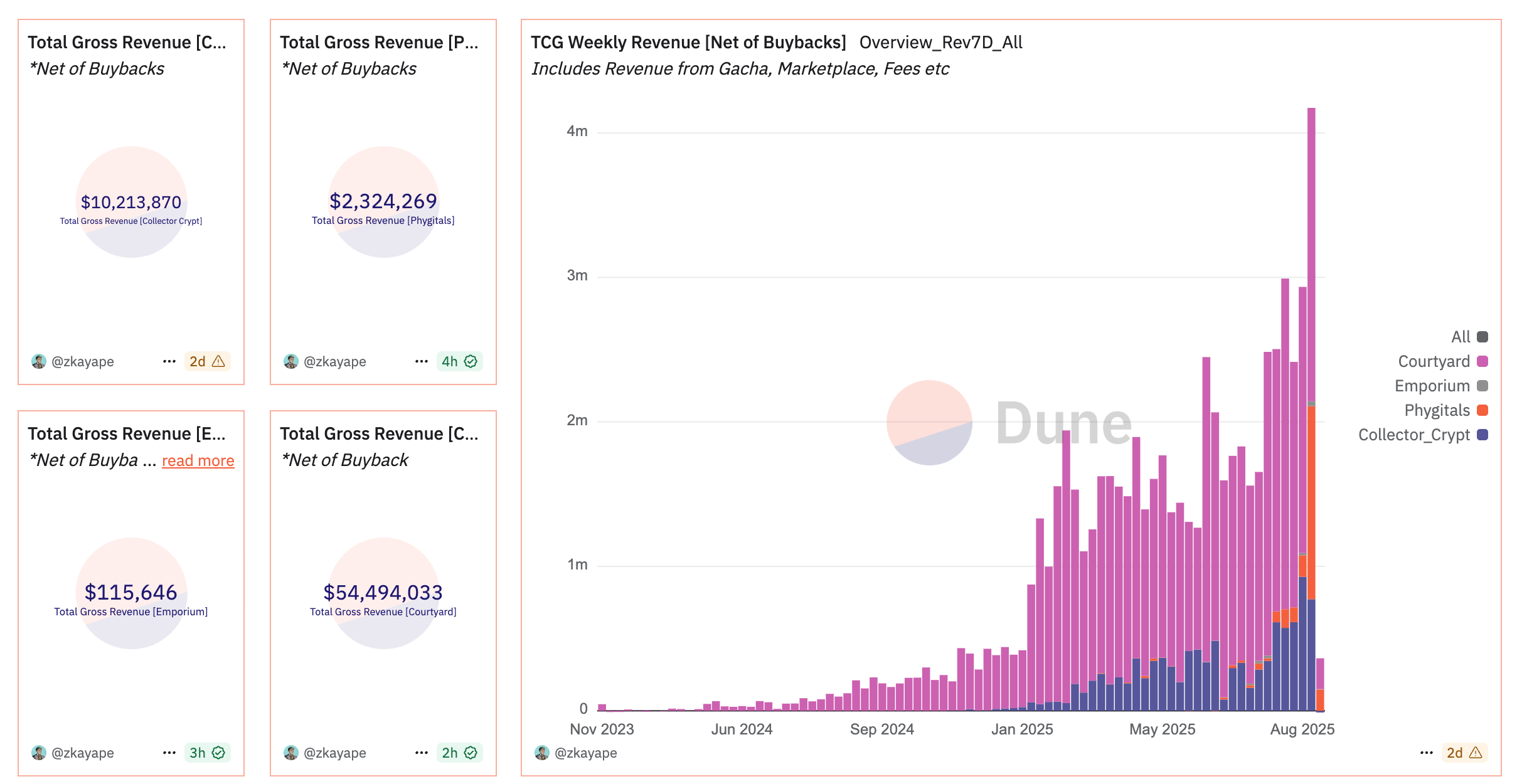This screenshot has height=784, width=1517.
Task: Open three-dot menu on Collector Crypt revenue card
Action: [x=169, y=361]
